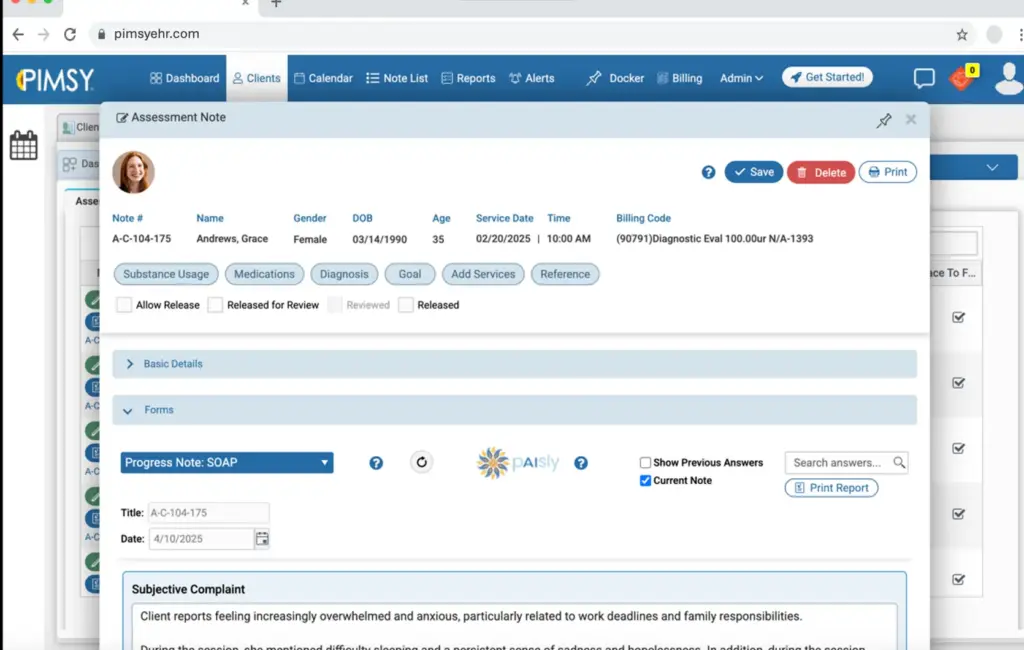This screenshot has height=650, width=1024.
Task: Uncheck the Current Note checkbox
Action: click(x=645, y=481)
